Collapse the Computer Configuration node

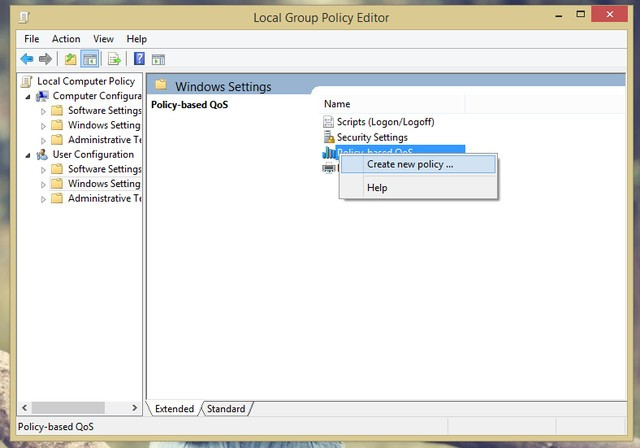(x=28, y=97)
